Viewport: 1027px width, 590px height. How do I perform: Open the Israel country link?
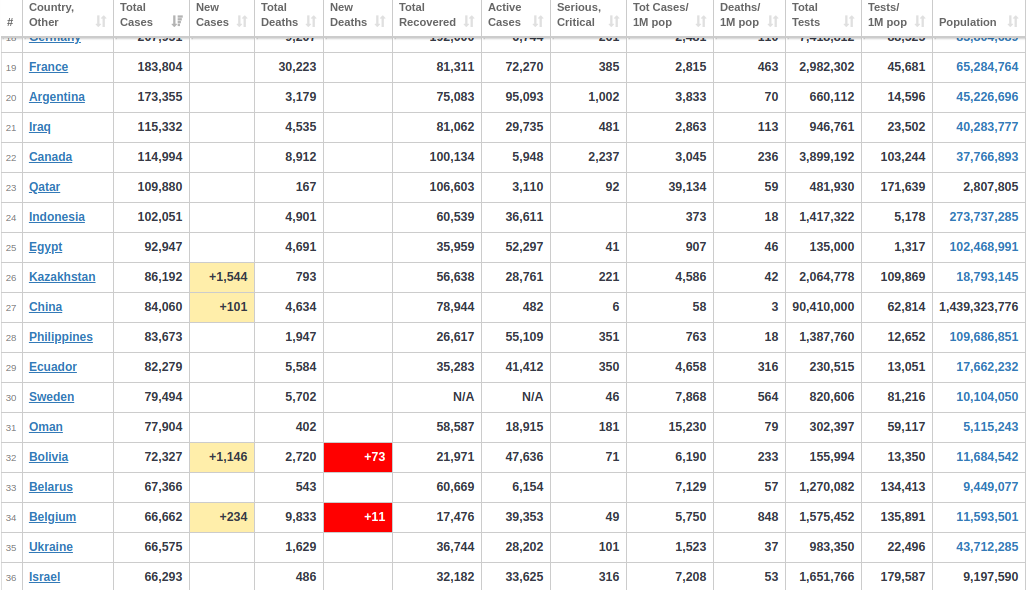click(45, 577)
